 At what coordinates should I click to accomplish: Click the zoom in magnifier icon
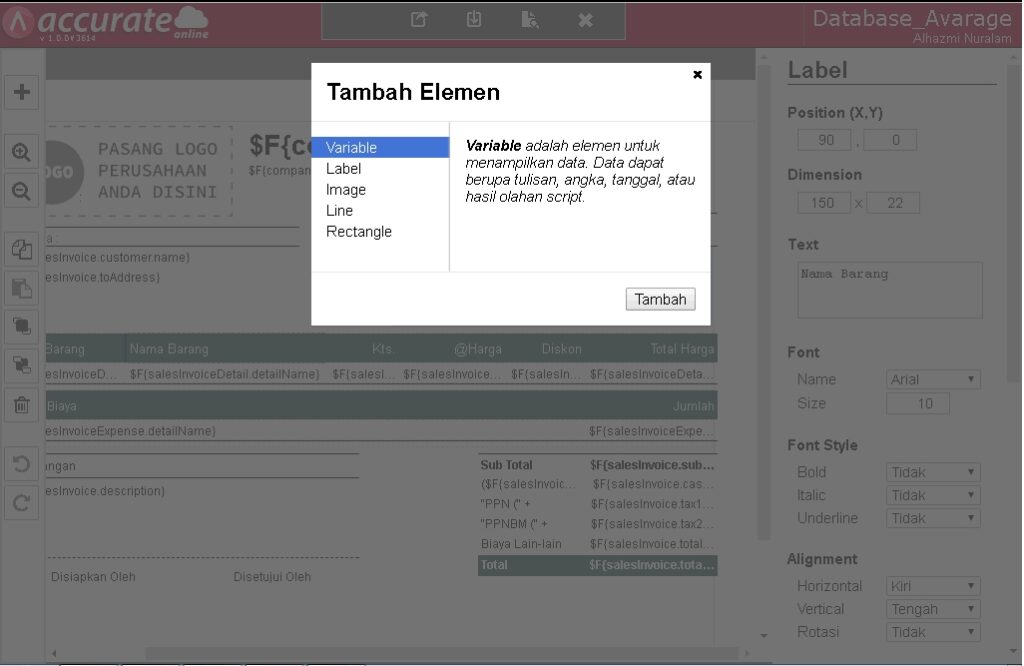click(21, 152)
